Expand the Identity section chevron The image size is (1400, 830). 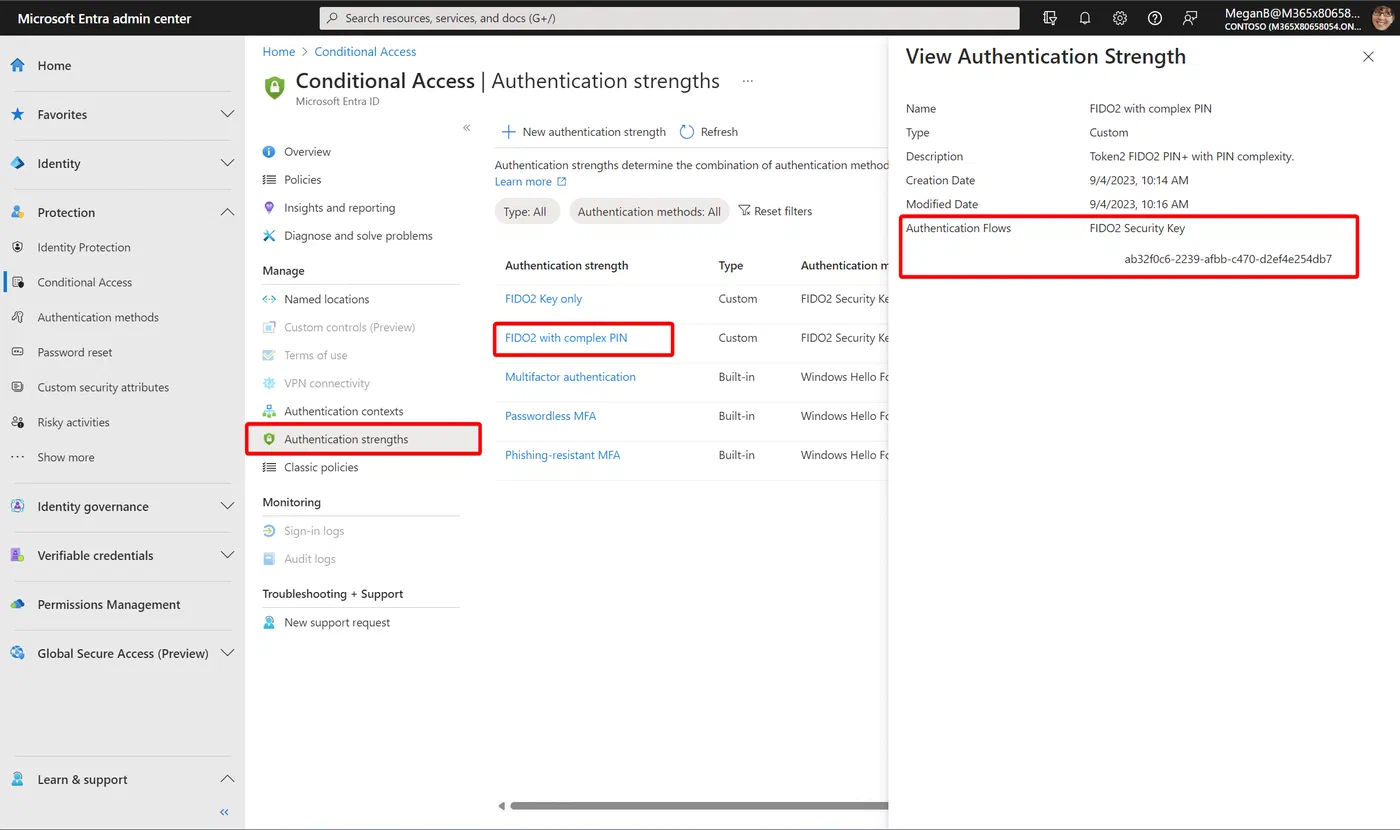click(227, 163)
